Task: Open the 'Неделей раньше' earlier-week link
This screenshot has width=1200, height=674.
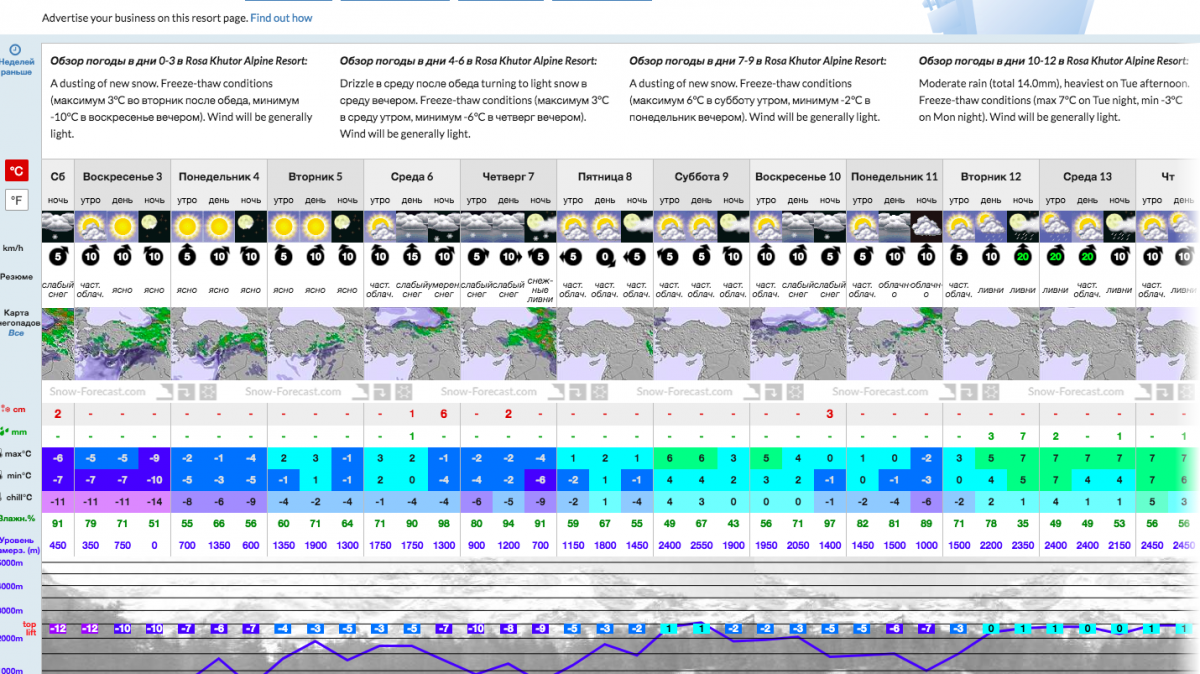Action: point(16,60)
